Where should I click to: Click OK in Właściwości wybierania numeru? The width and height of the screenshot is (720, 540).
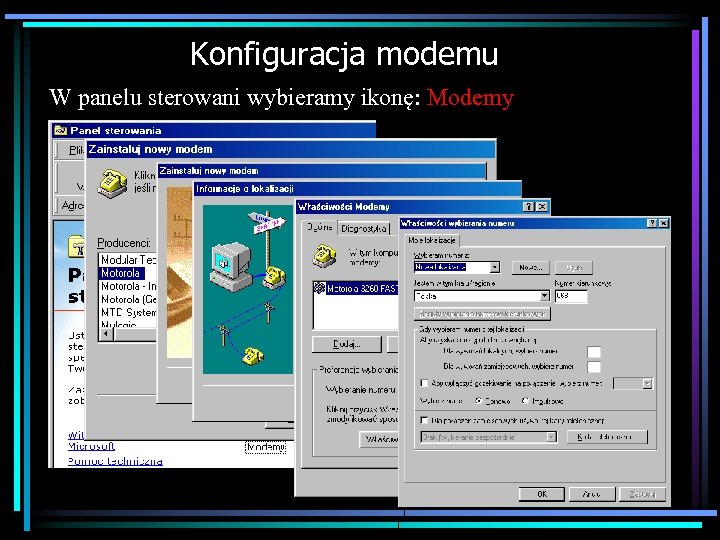pos(542,494)
